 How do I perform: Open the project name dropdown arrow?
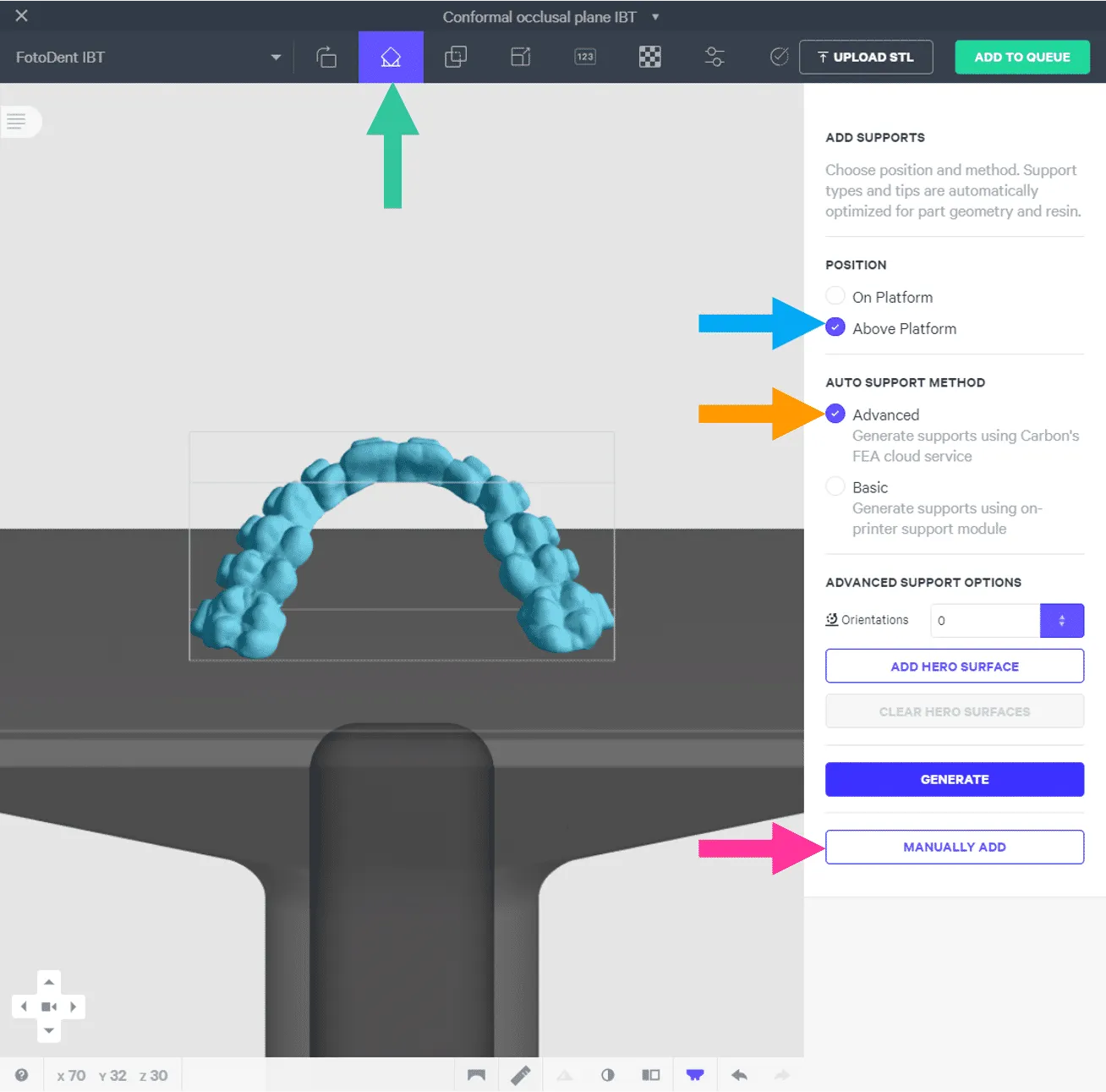pos(655,17)
